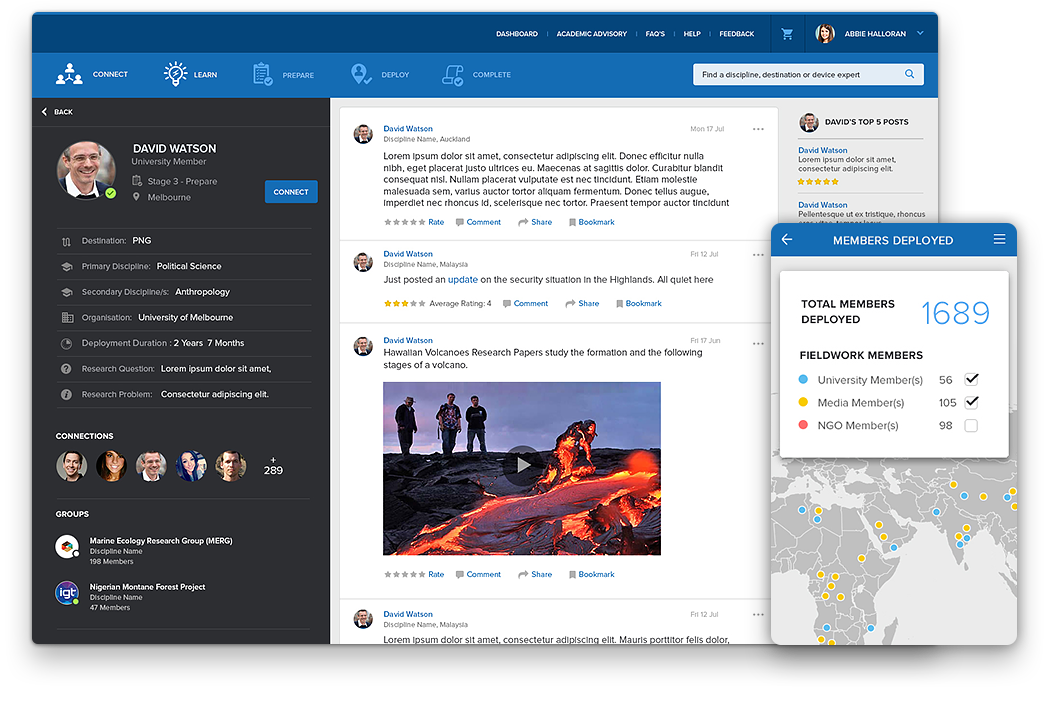Open the Prepare clipboard icon
The image size is (1050, 703).
[262, 74]
